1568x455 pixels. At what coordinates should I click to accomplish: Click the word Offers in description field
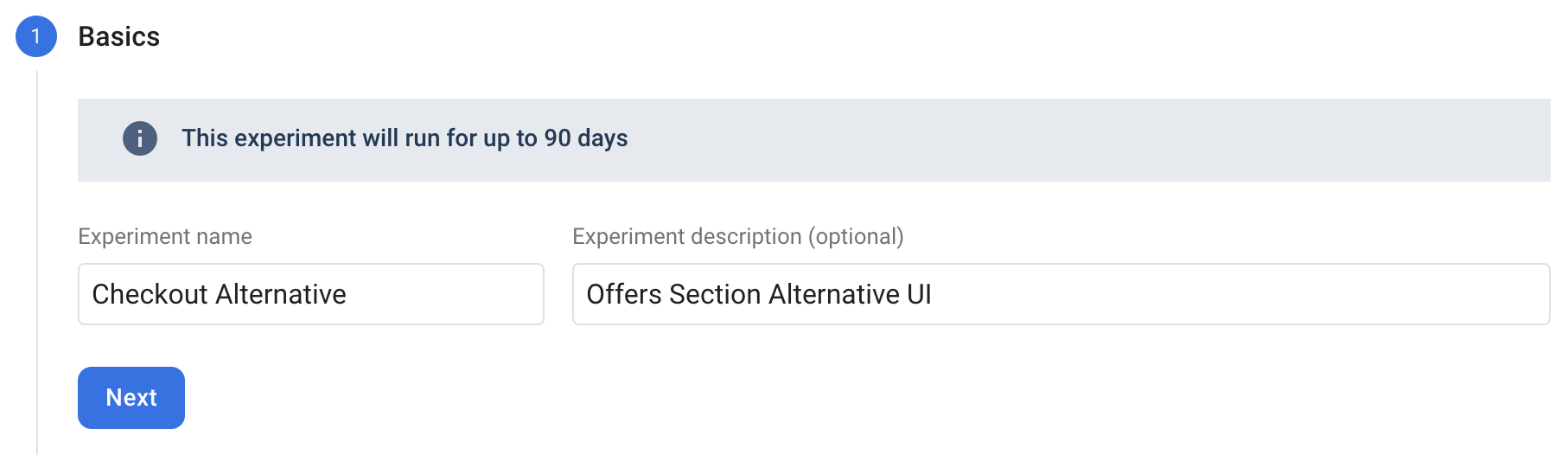click(x=624, y=294)
